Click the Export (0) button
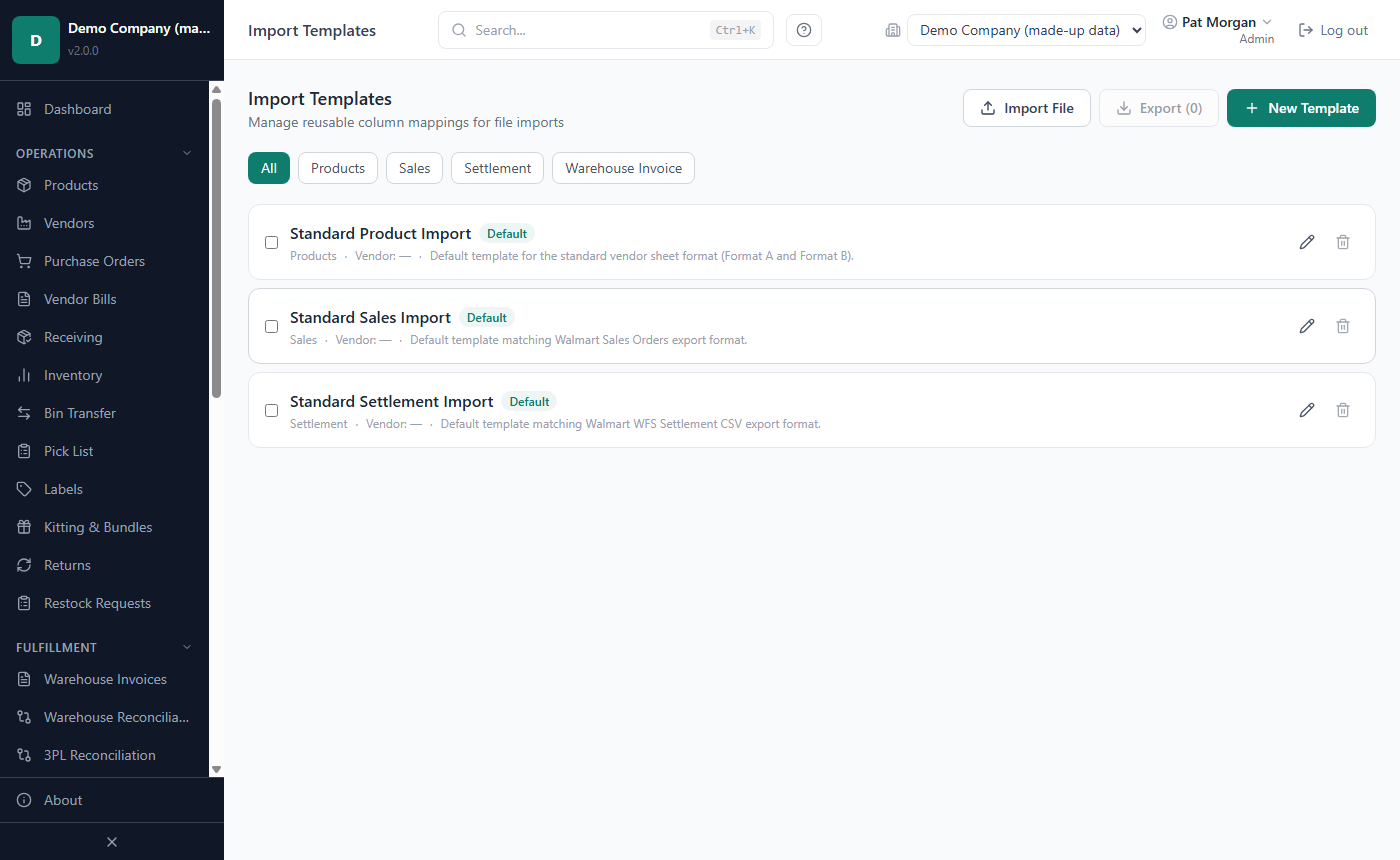 tap(1159, 108)
